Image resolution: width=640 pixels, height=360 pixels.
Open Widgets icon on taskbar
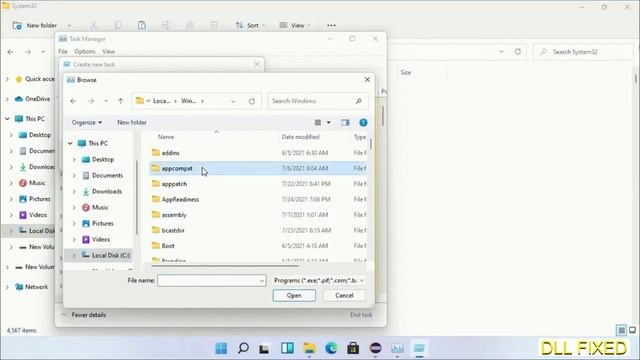(287, 348)
